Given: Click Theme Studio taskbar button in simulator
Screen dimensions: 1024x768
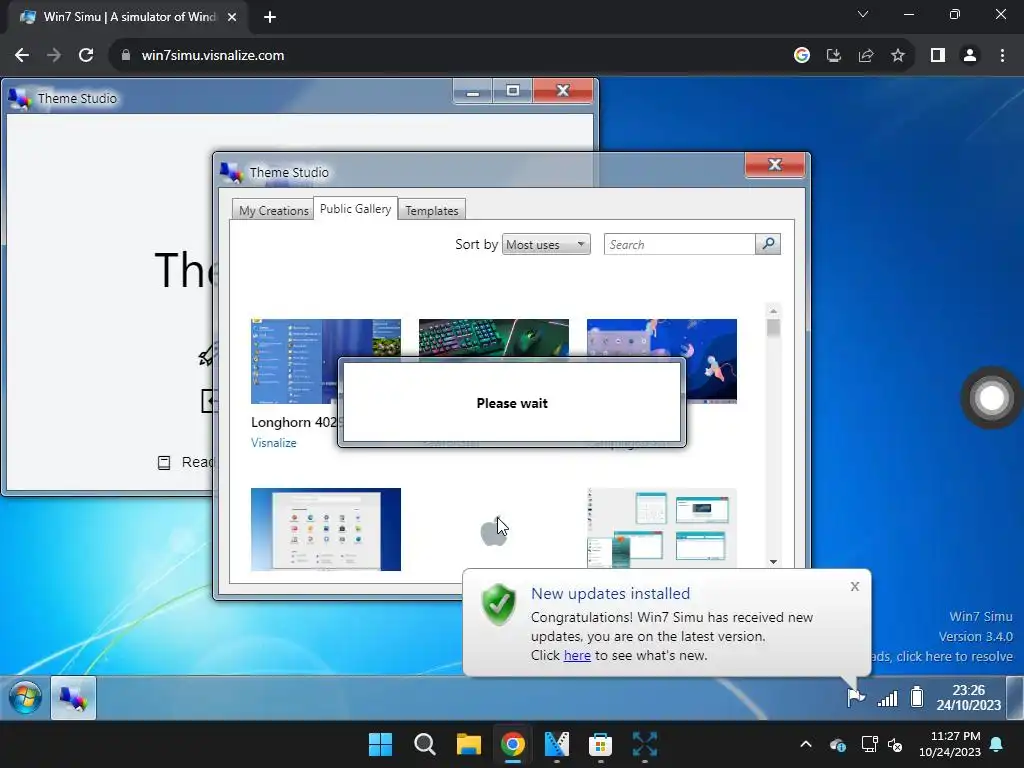Looking at the screenshot, I should point(73,698).
